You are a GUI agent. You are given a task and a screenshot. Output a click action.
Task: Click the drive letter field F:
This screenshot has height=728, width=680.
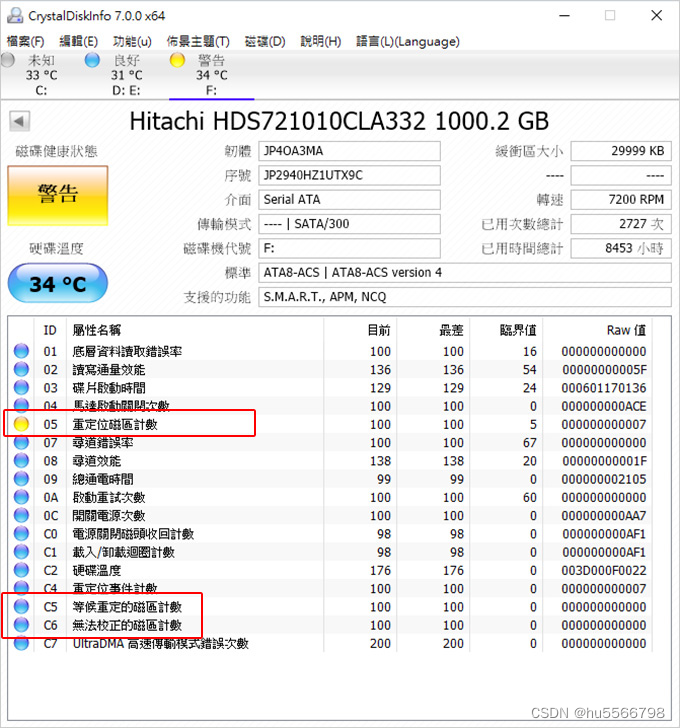point(349,248)
